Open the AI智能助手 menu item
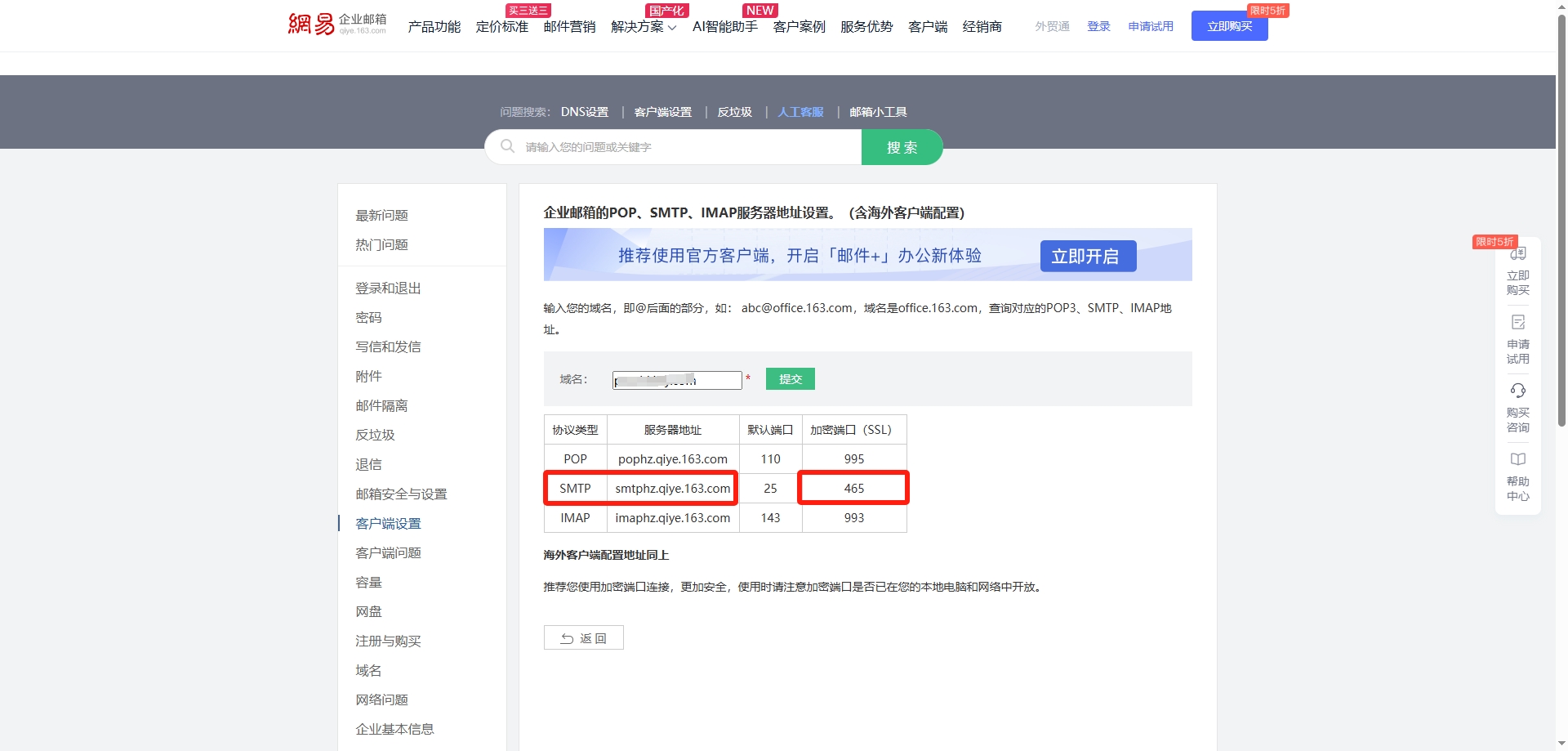 pos(725,27)
